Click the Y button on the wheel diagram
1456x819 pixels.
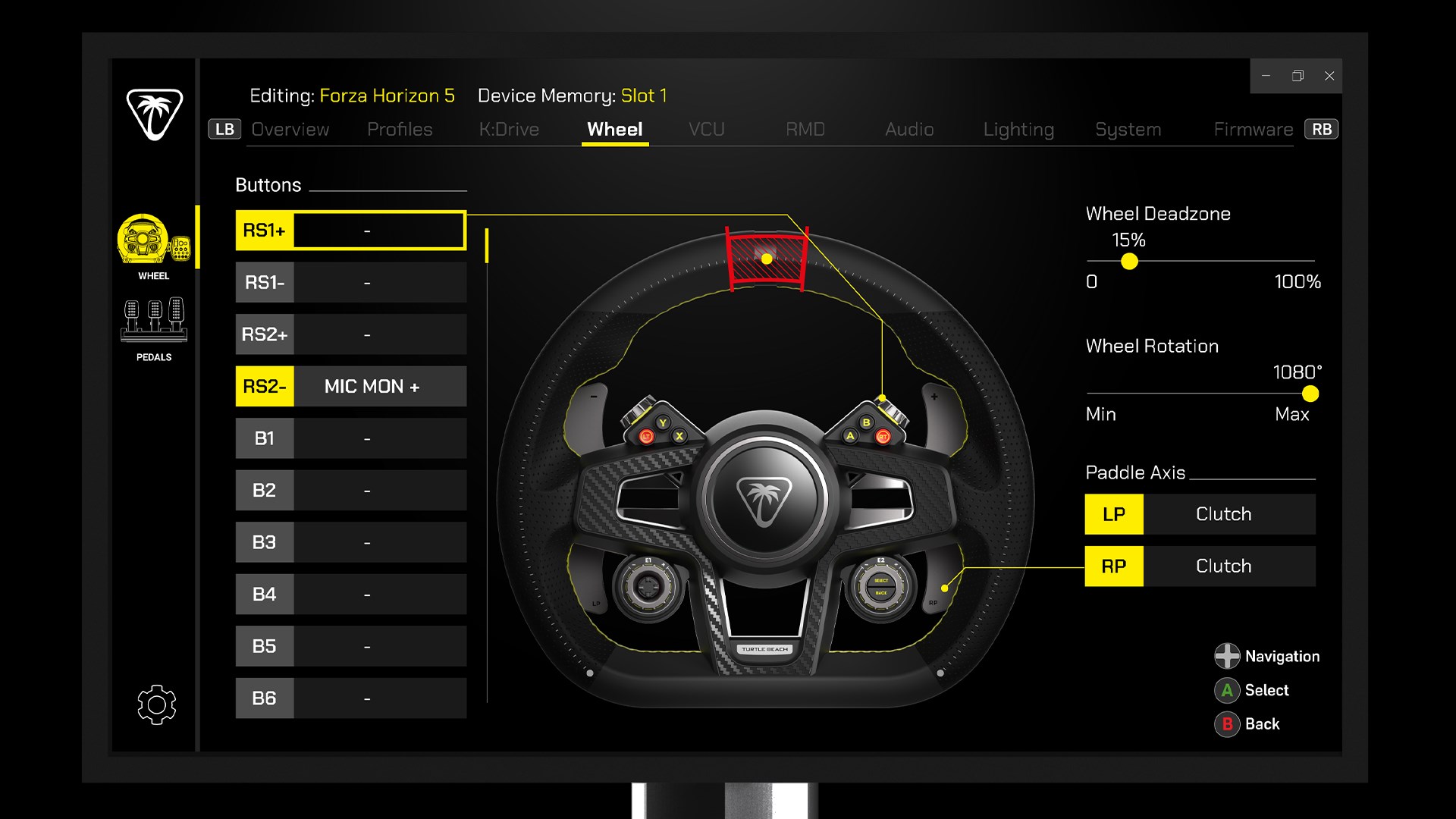663,422
